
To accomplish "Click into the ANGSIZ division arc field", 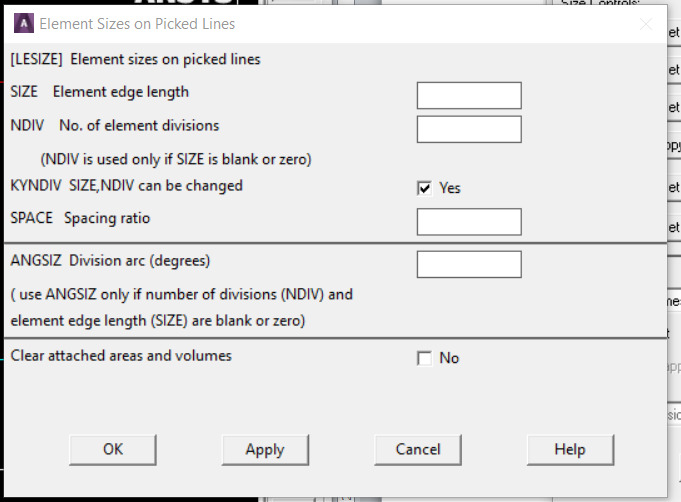I will coord(469,264).
